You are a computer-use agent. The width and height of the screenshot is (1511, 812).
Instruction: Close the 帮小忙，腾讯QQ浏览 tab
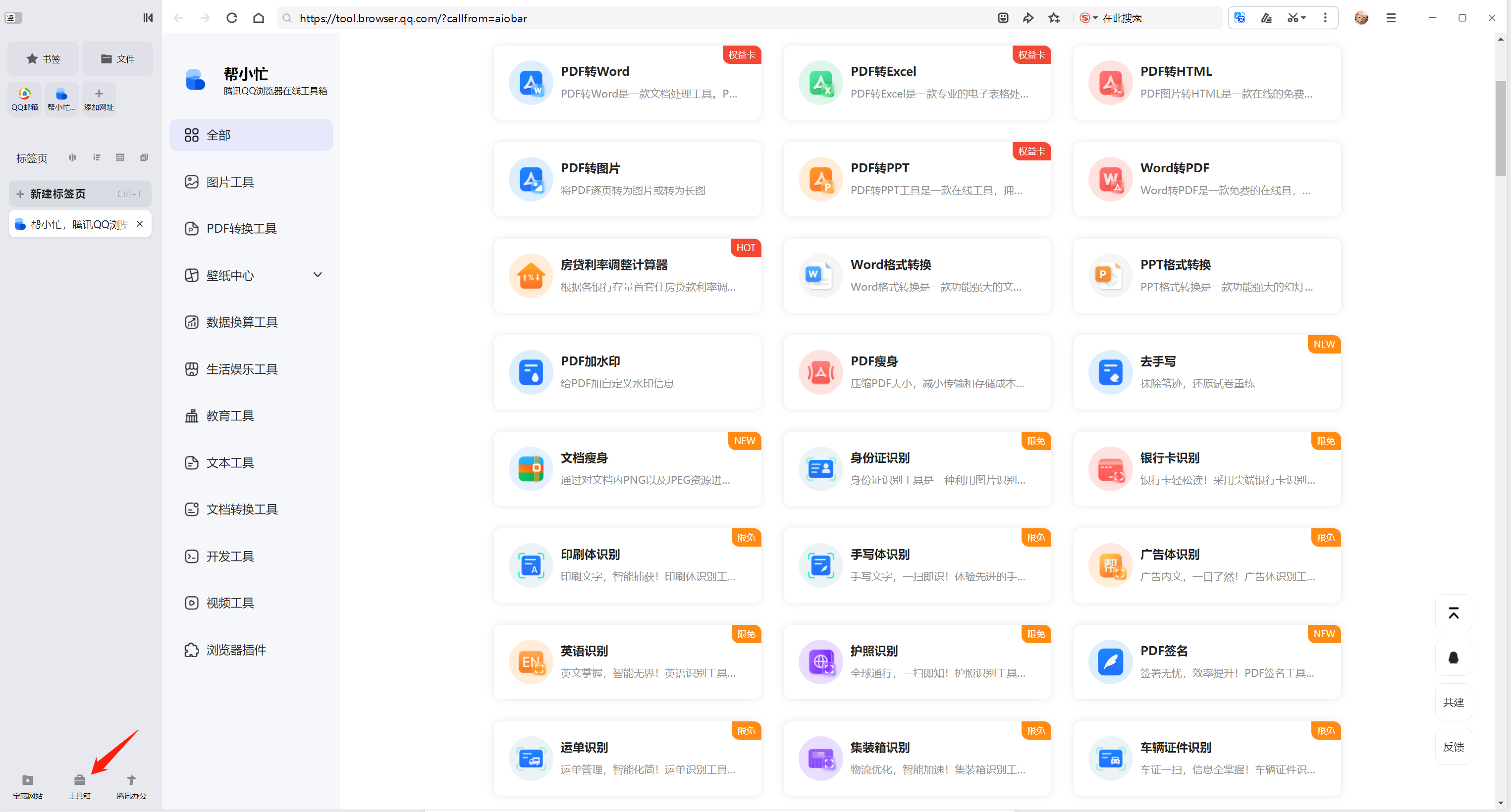(x=140, y=224)
